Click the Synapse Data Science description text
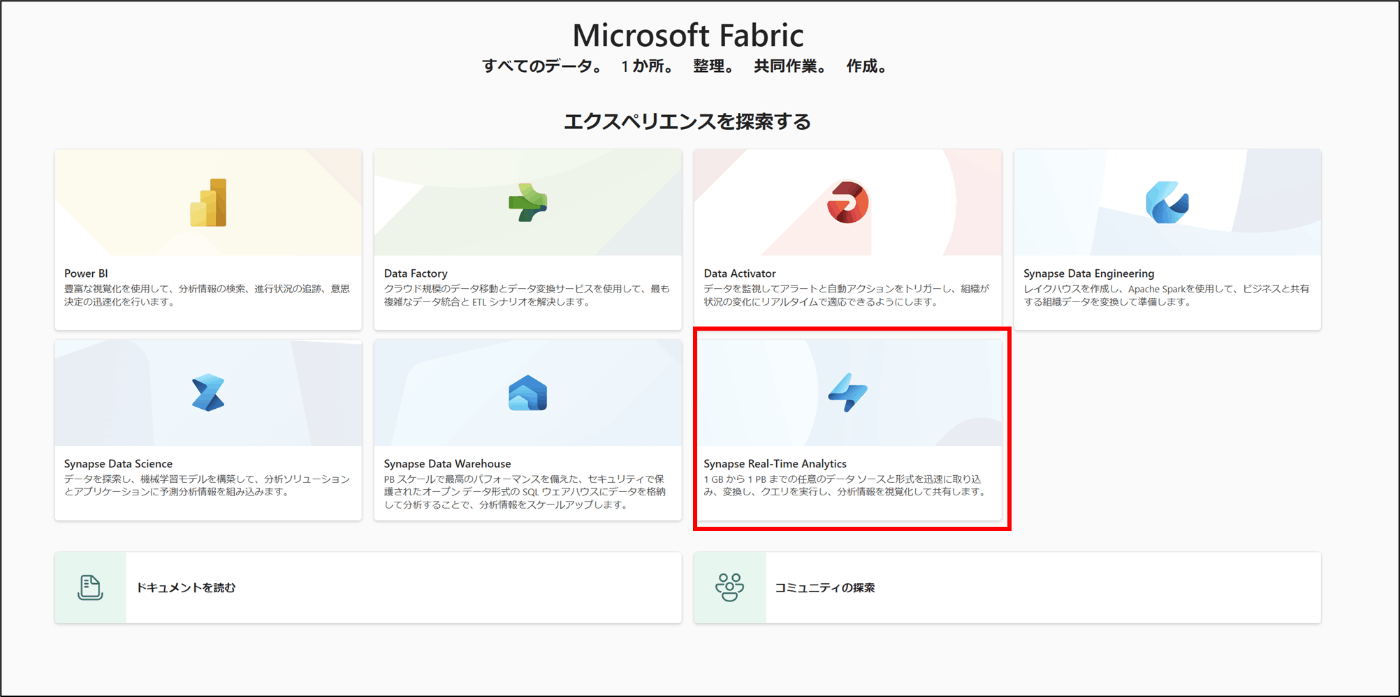The image size is (1400, 697). click(207, 486)
